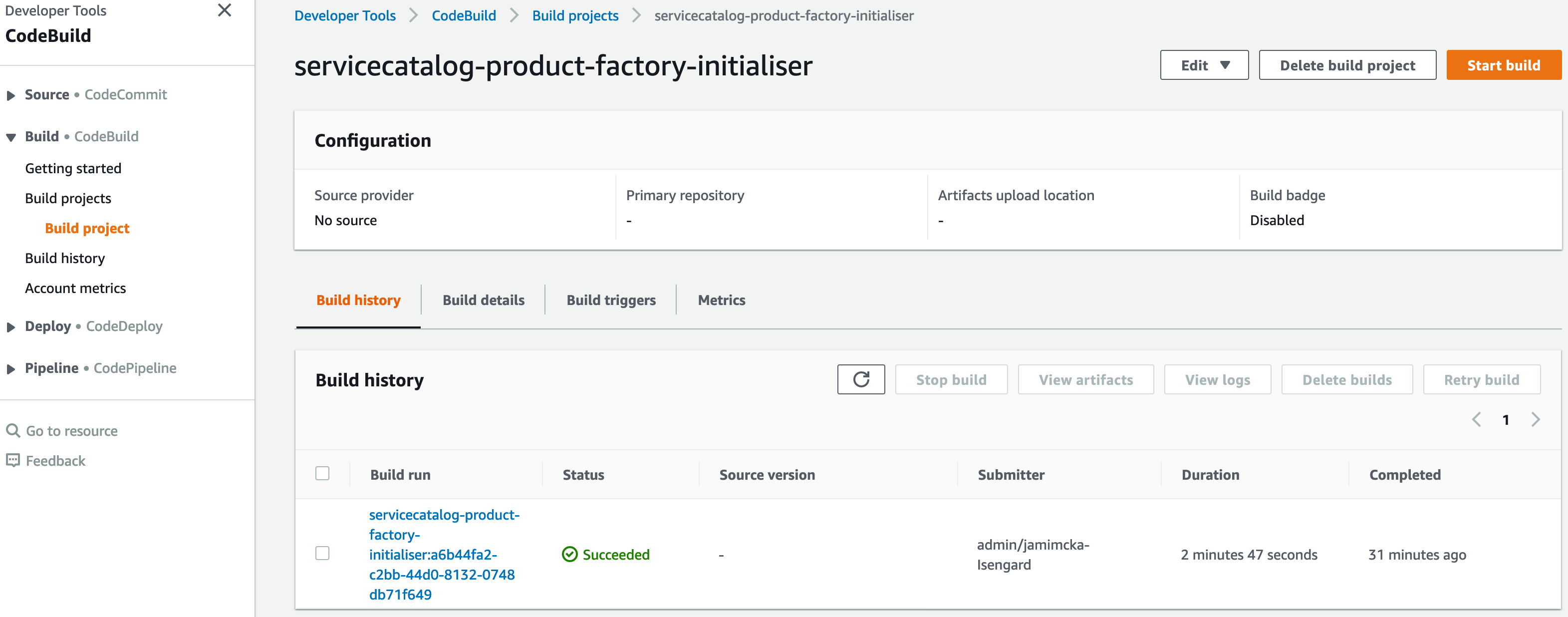Open the Edit dropdown menu
This screenshot has height=617, width=1568.
[x=1204, y=65]
